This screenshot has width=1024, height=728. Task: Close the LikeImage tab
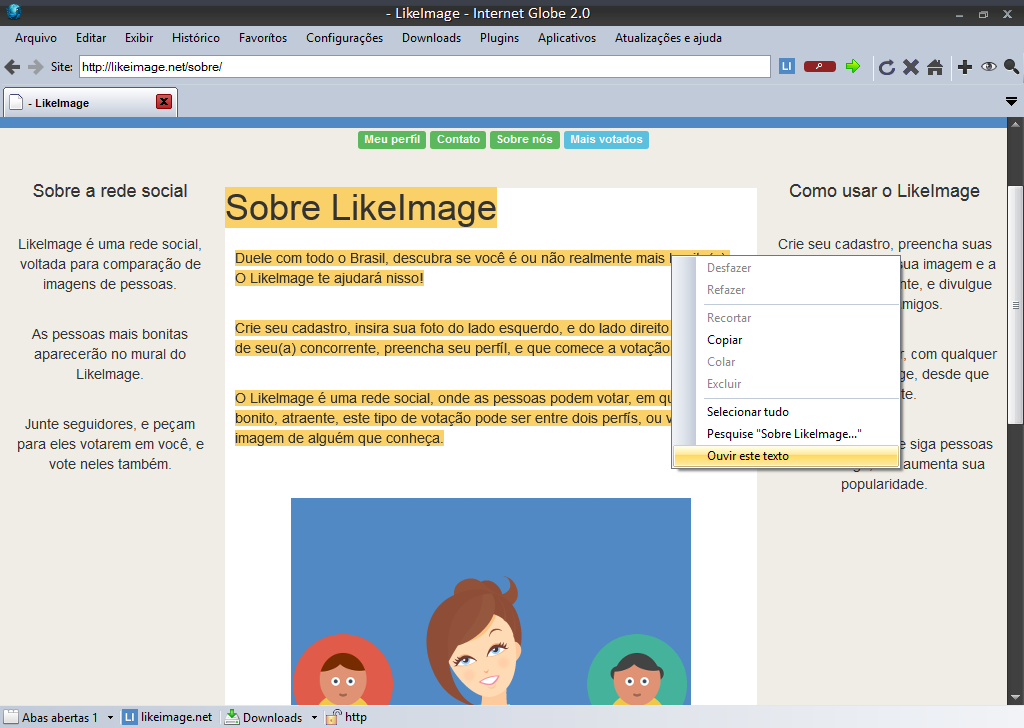[x=164, y=102]
